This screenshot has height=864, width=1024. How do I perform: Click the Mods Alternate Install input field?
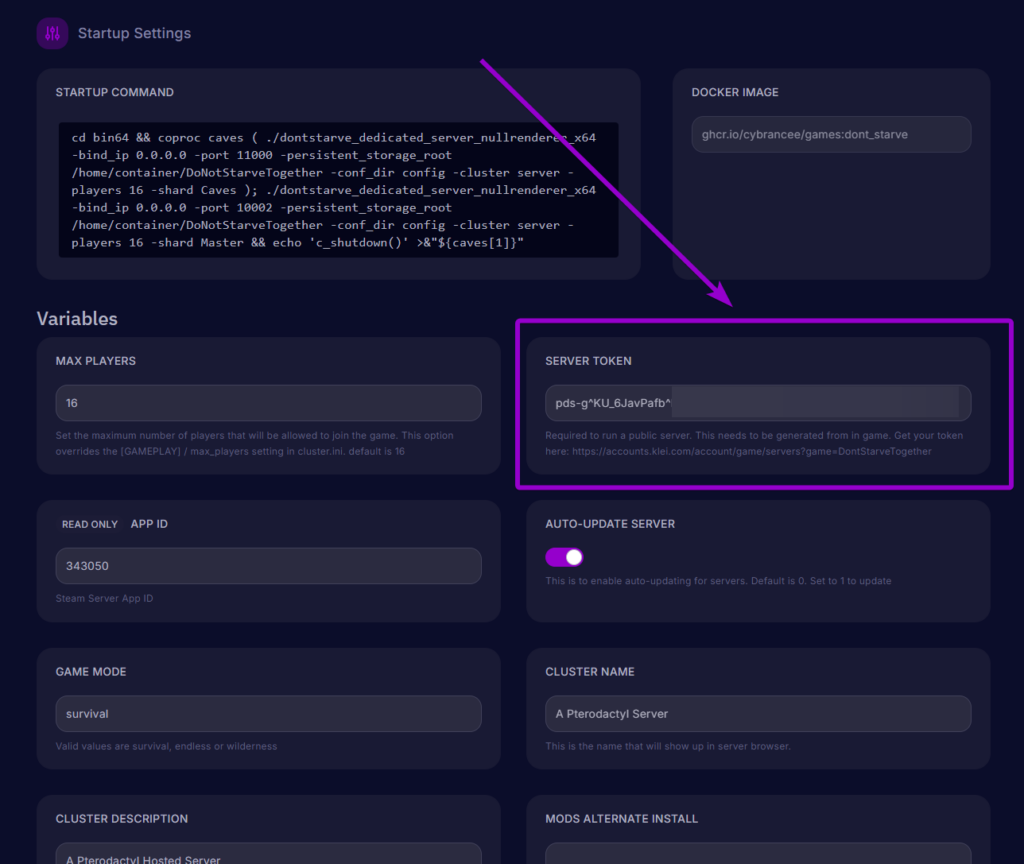pos(758,854)
